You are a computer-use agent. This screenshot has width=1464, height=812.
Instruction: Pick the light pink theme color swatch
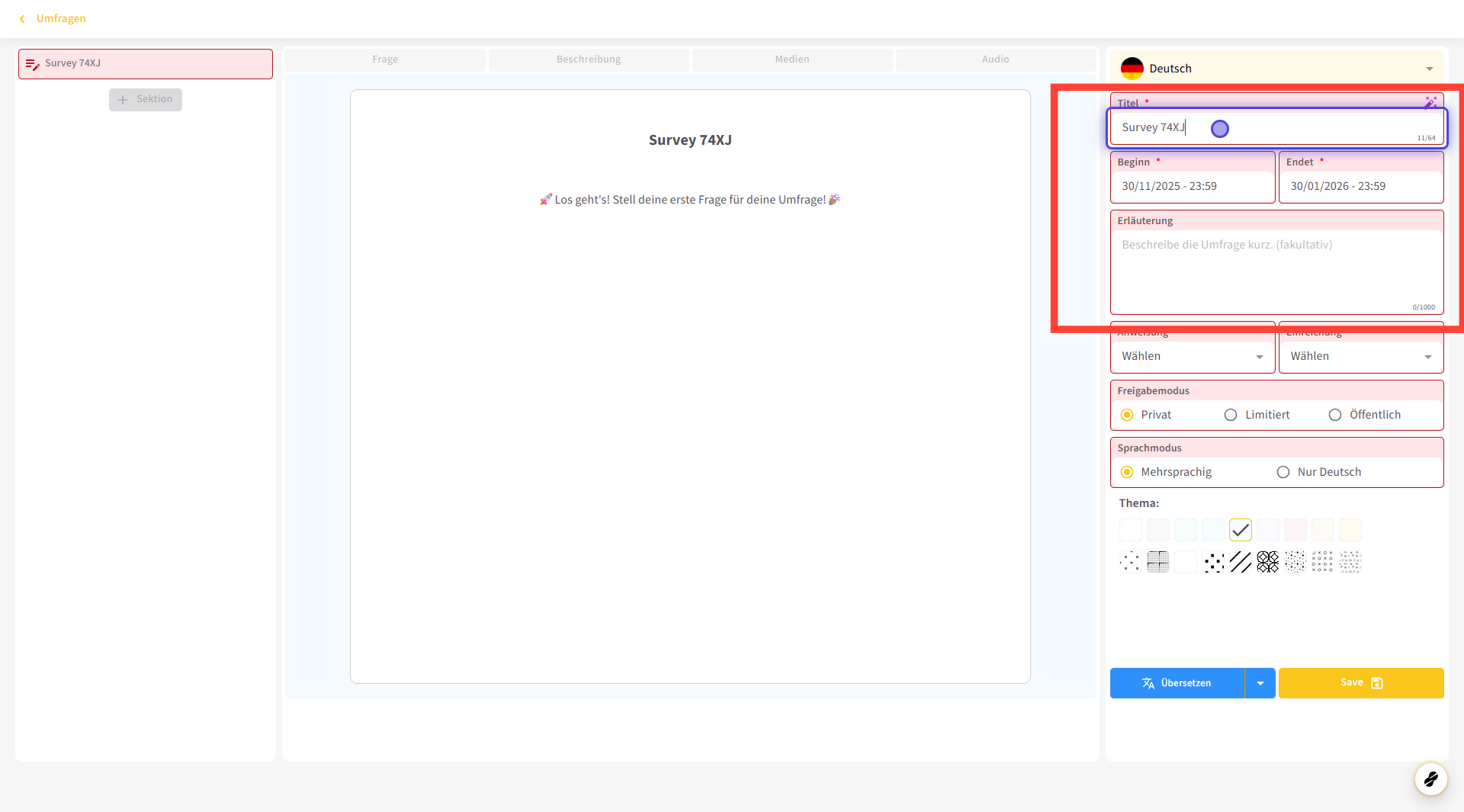click(x=1295, y=530)
